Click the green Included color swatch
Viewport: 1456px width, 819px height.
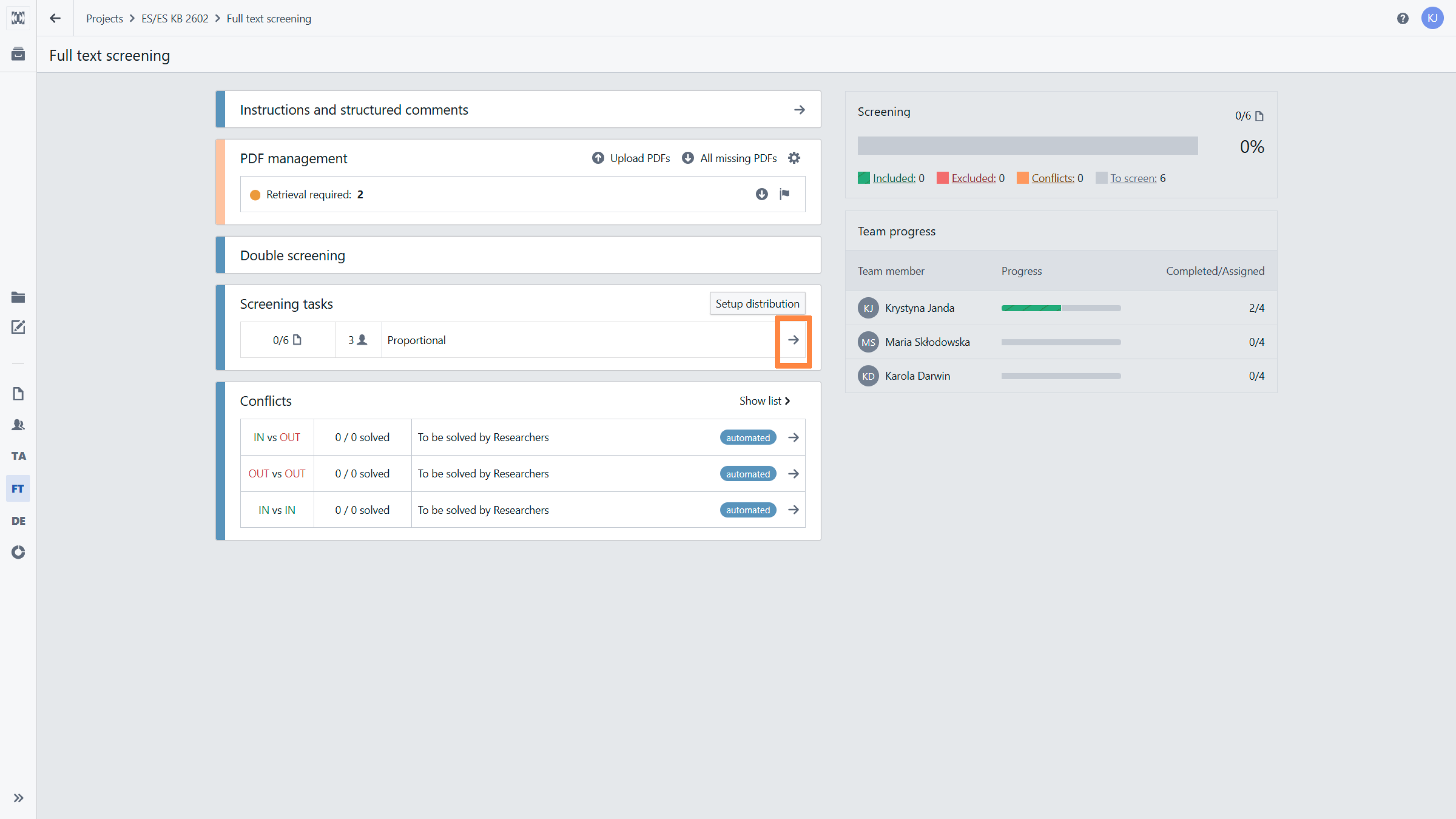click(x=864, y=178)
